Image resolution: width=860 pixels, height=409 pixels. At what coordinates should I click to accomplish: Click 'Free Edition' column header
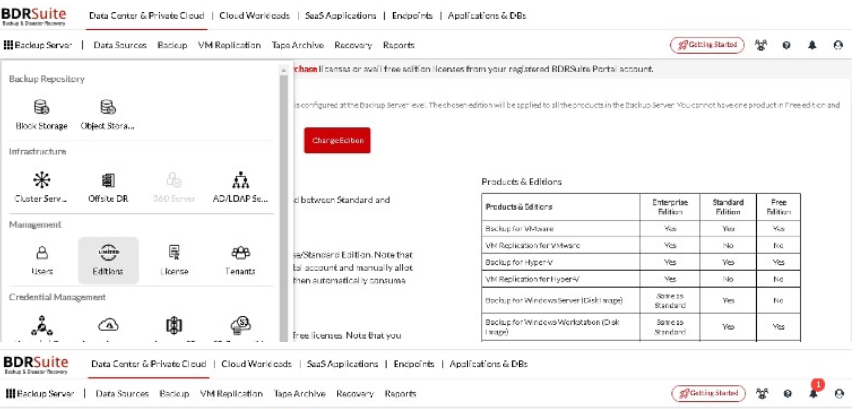pyautogui.click(x=778, y=207)
